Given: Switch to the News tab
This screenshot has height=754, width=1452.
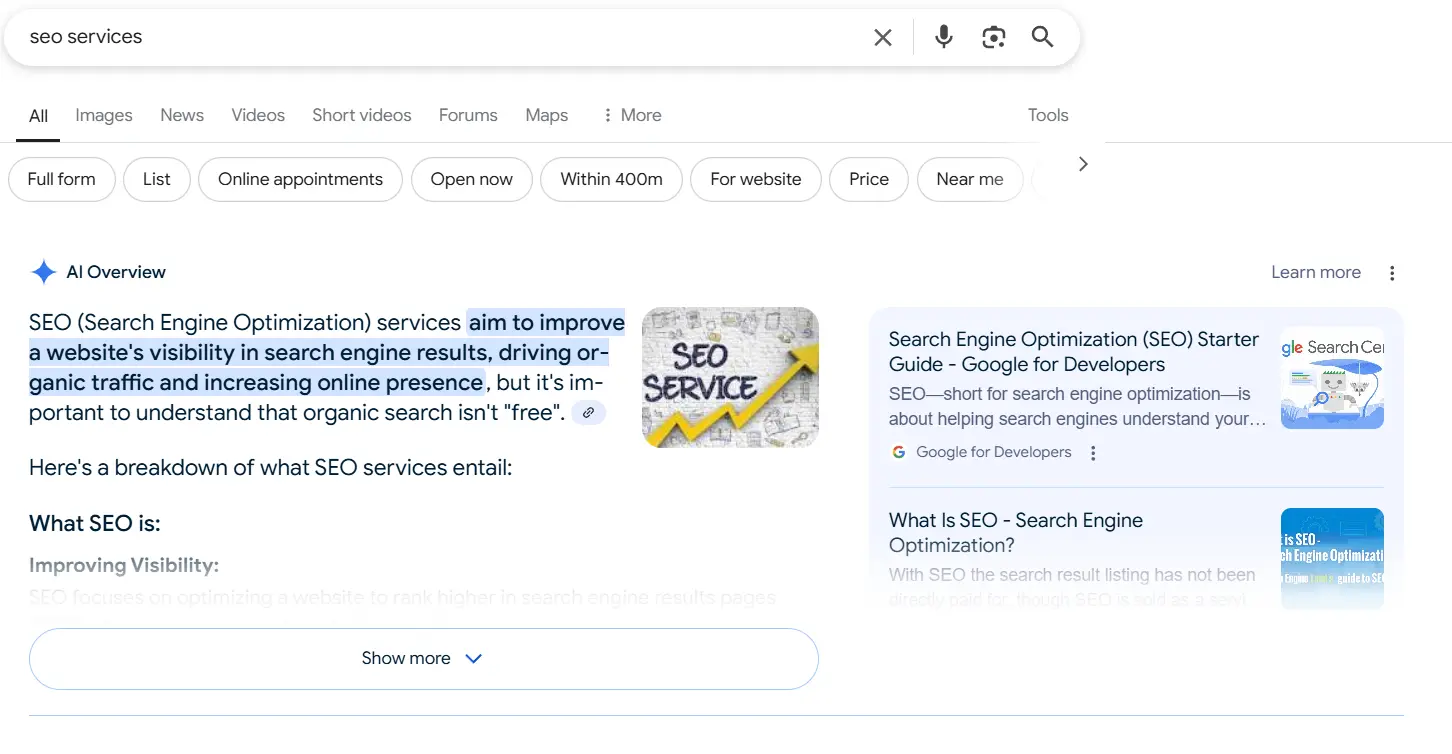Looking at the screenshot, I should pos(182,115).
